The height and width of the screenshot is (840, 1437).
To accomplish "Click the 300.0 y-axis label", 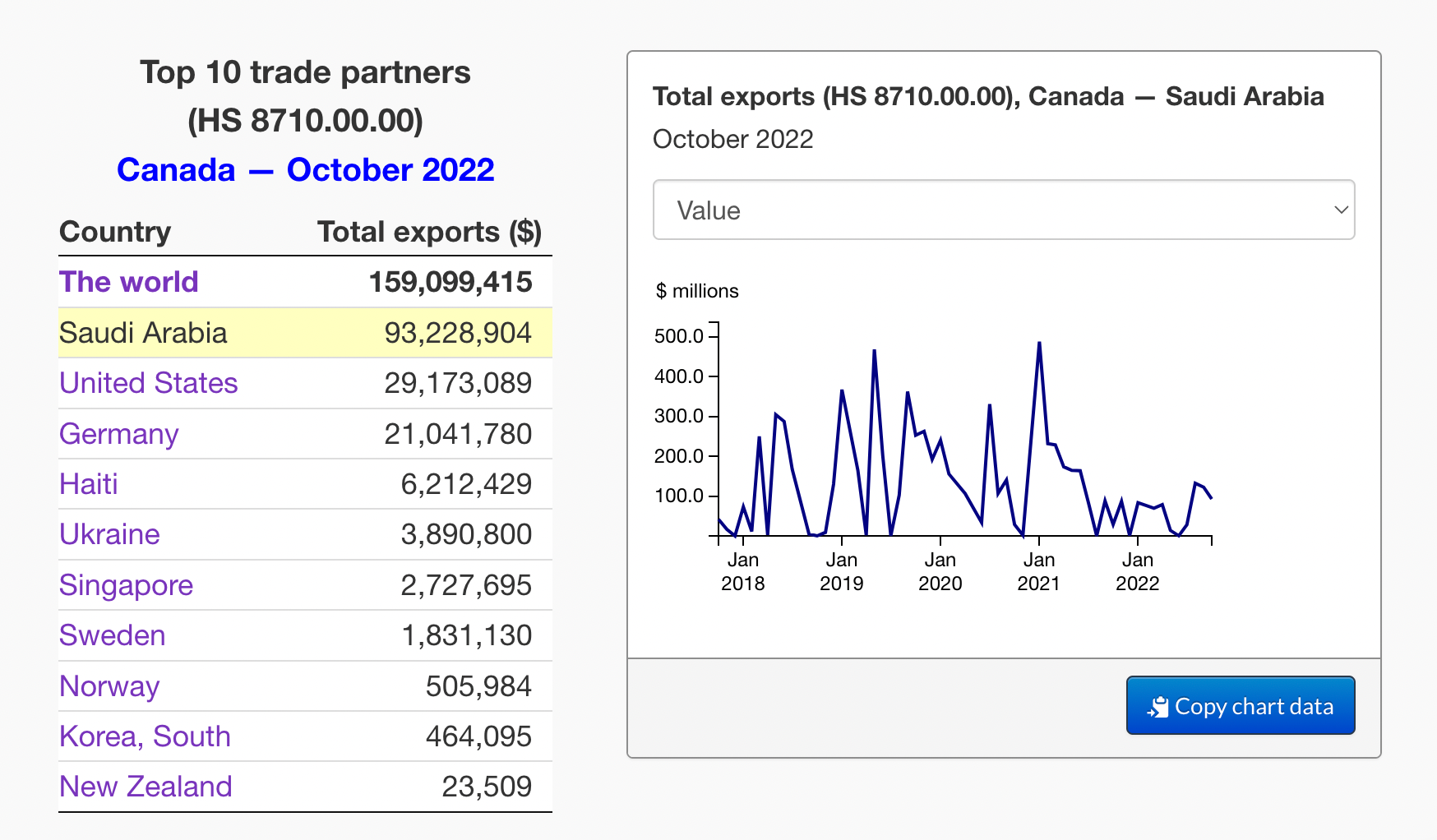I will pyautogui.click(x=679, y=416).
